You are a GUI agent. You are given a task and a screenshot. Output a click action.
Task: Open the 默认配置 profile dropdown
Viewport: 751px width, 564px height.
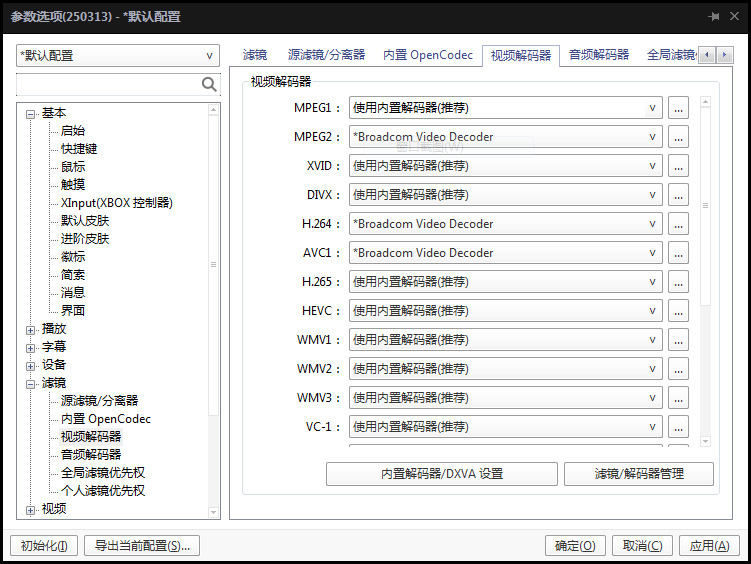118,56
